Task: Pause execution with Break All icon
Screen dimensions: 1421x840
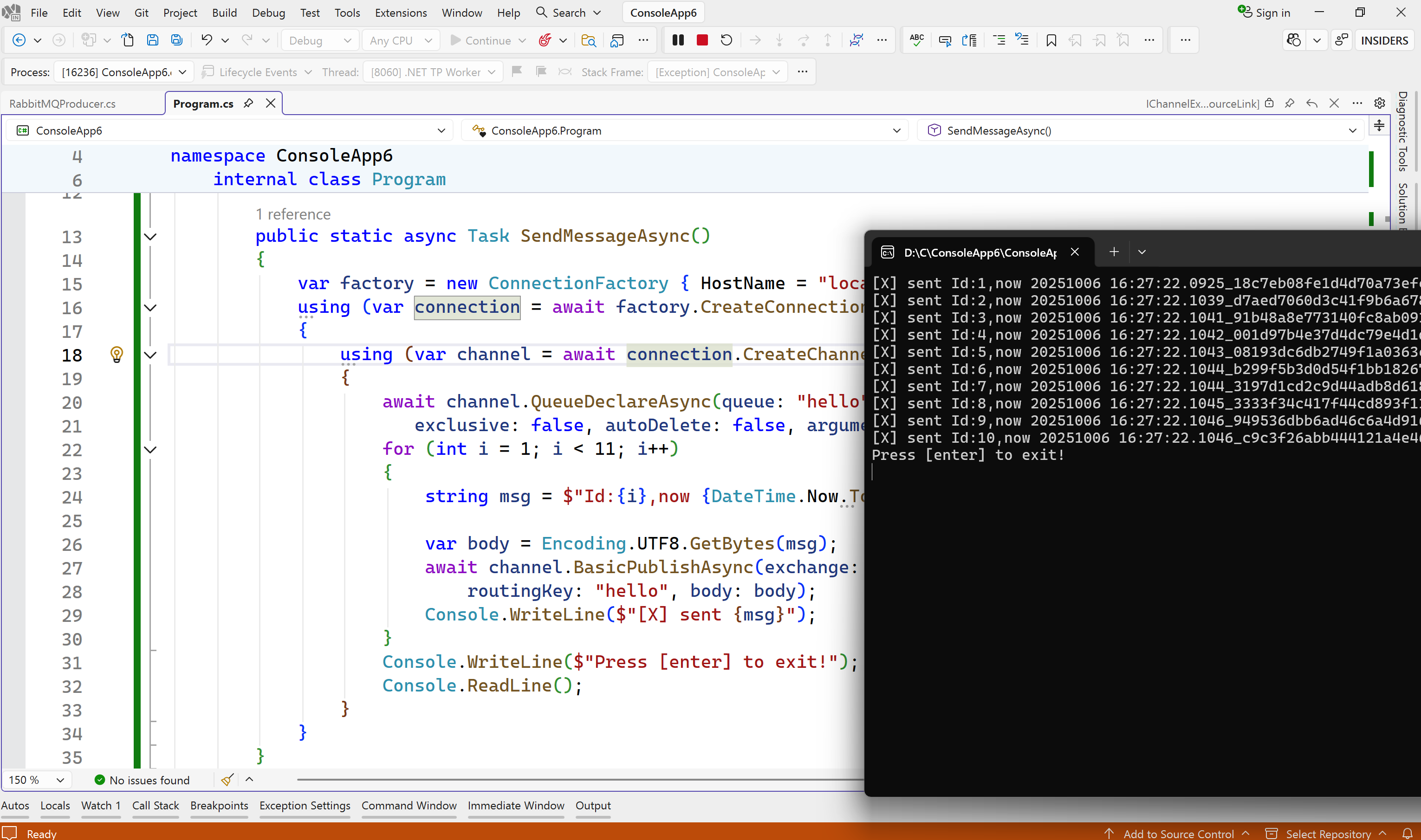Action: point(678,40)
